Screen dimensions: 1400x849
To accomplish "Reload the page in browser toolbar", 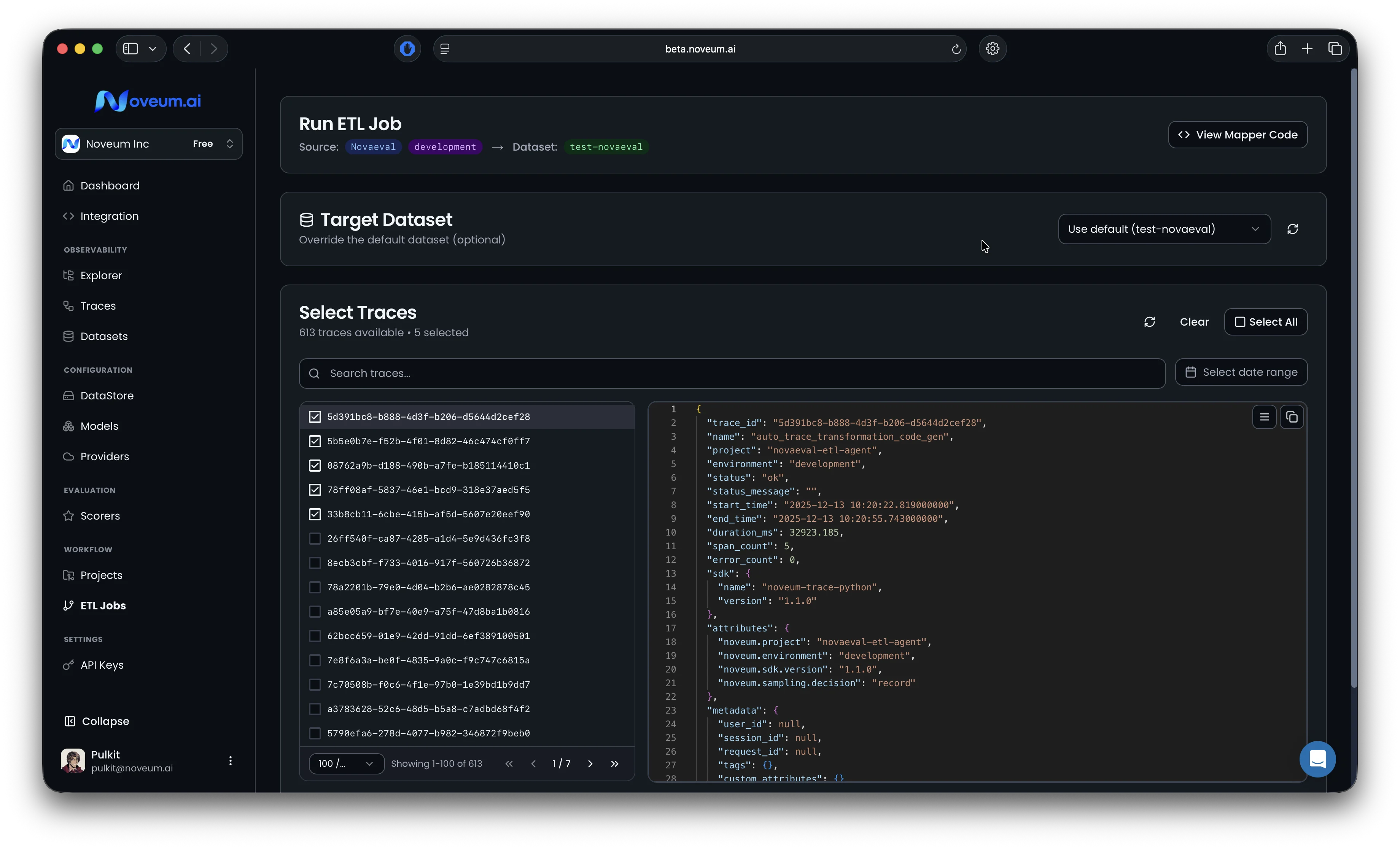I will point(956,49).
